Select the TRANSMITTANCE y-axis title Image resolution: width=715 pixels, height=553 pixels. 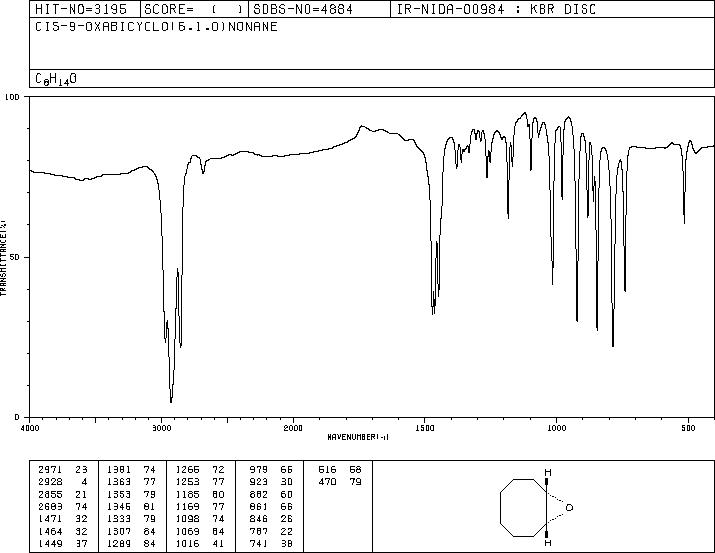(3, 257)
